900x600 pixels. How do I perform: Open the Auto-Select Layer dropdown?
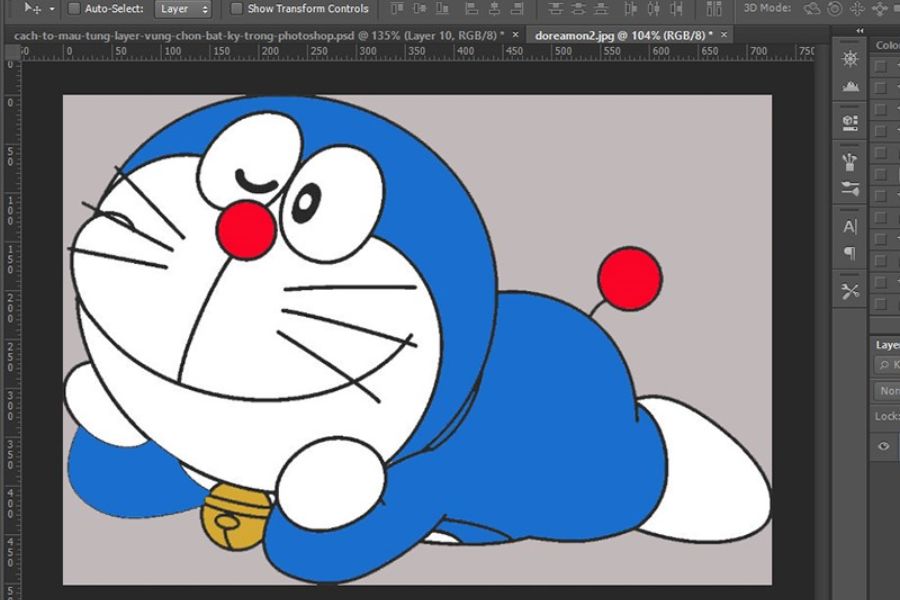183,9
